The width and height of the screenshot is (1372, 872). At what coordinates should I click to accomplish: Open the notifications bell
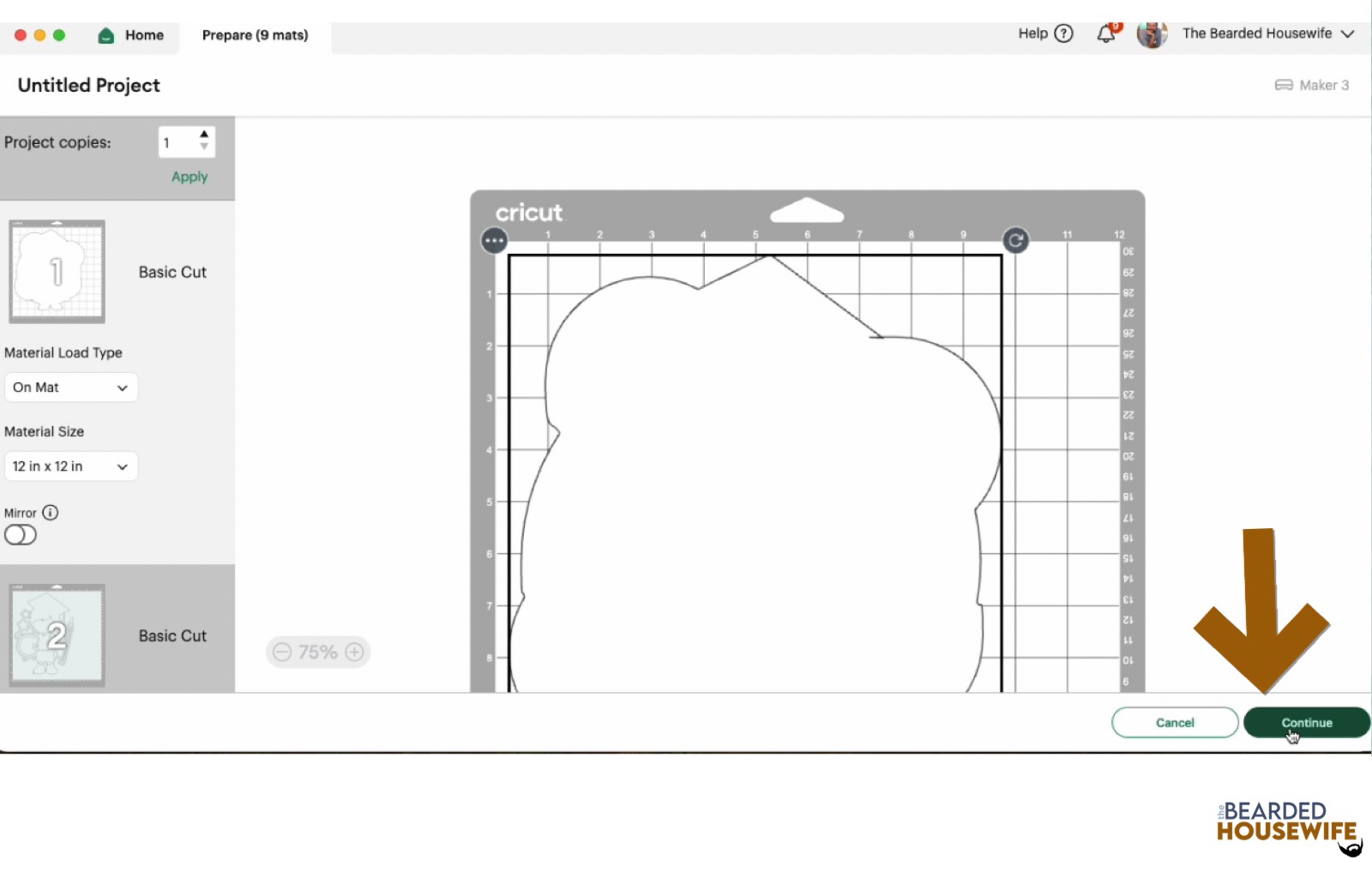(x=1106, y=34)
